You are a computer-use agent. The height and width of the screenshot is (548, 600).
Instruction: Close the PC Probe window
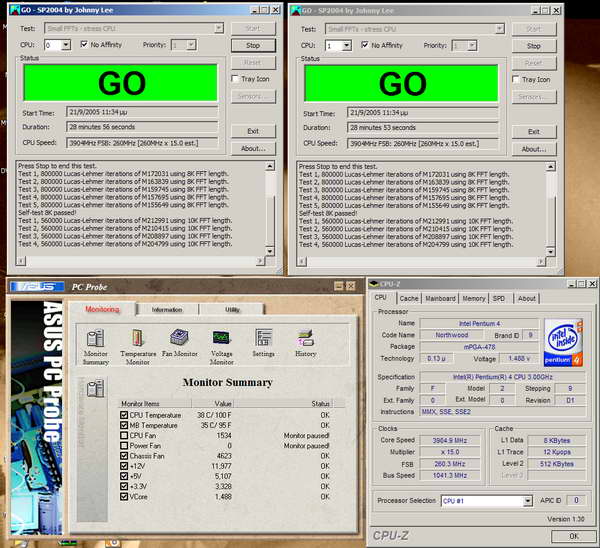pos(351,286)
